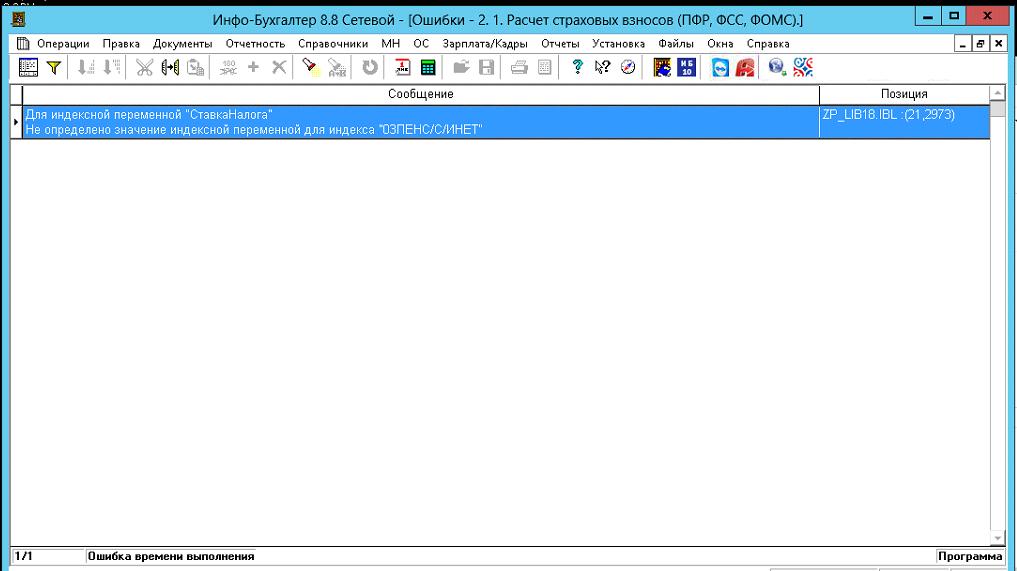1017x571 pixels.
Task: Click the sort ascending arrow icon
Action: point(86,67)
